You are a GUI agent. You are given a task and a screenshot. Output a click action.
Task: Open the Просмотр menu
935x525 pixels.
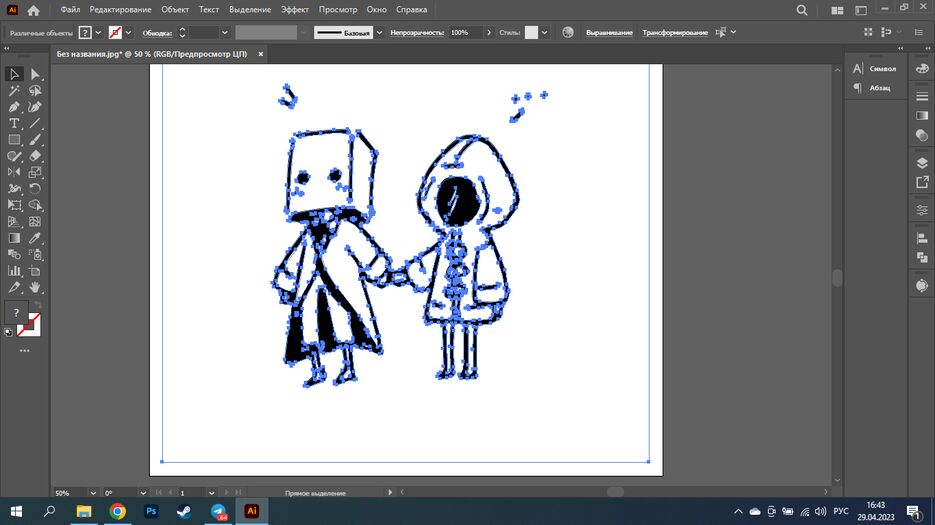338,10
